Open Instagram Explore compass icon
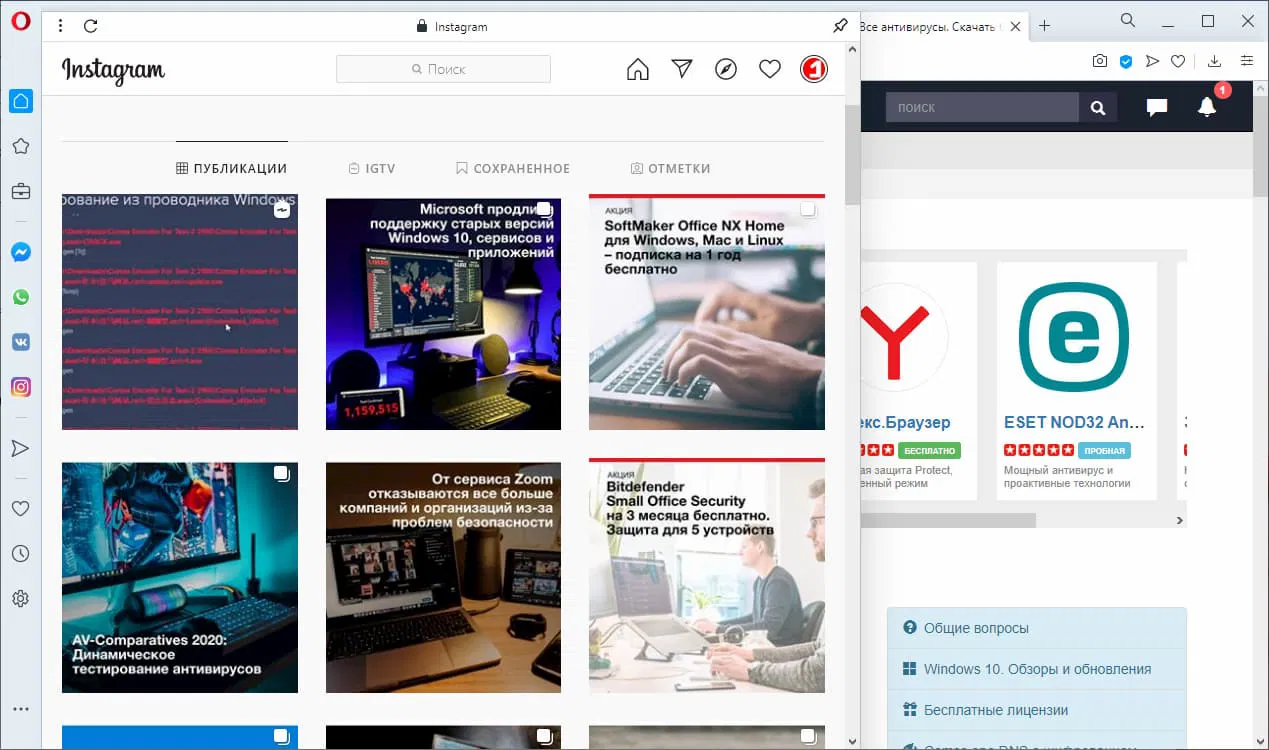Screen dimensions: 1269x750 pos(726,69)
